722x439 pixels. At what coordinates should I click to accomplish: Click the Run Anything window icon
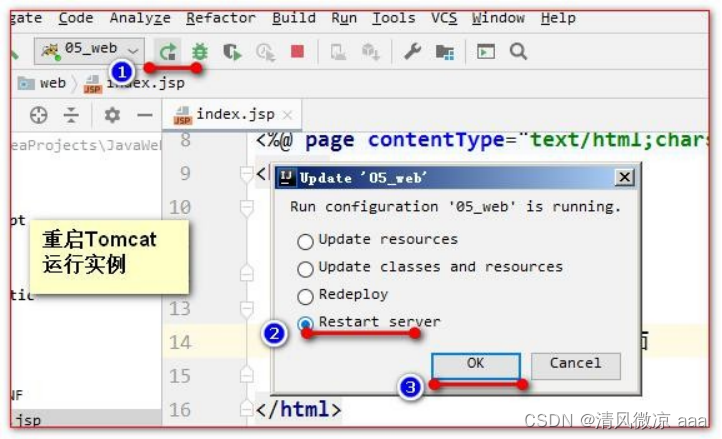[x=486, y=51]
